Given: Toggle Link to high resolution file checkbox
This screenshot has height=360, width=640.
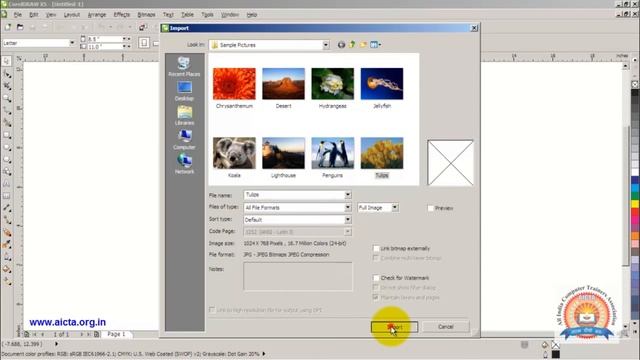Looking at the screenshot, I should coord(211,310).
